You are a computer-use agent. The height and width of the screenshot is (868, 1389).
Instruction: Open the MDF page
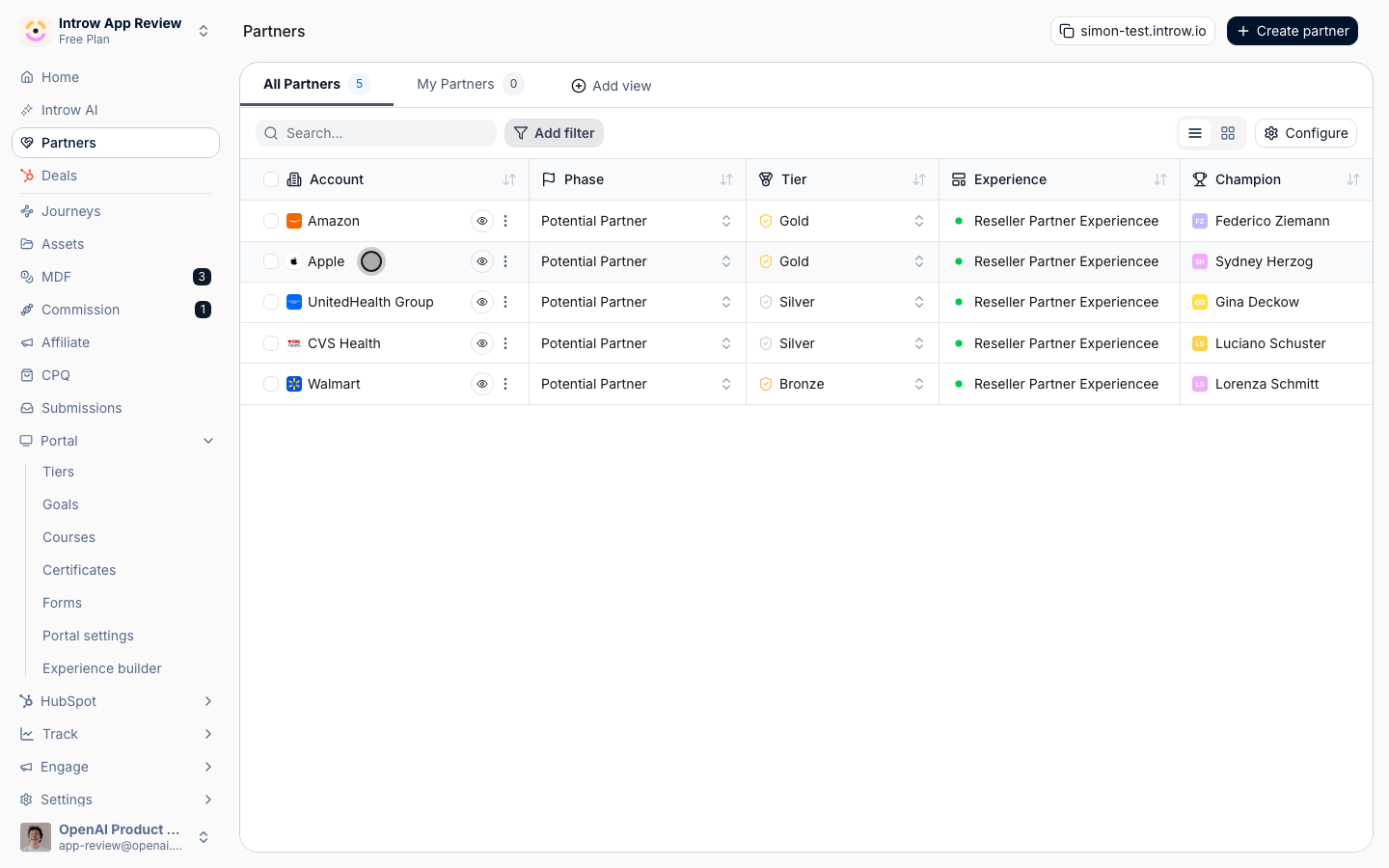pyautogui.click(x=116, y=277)
